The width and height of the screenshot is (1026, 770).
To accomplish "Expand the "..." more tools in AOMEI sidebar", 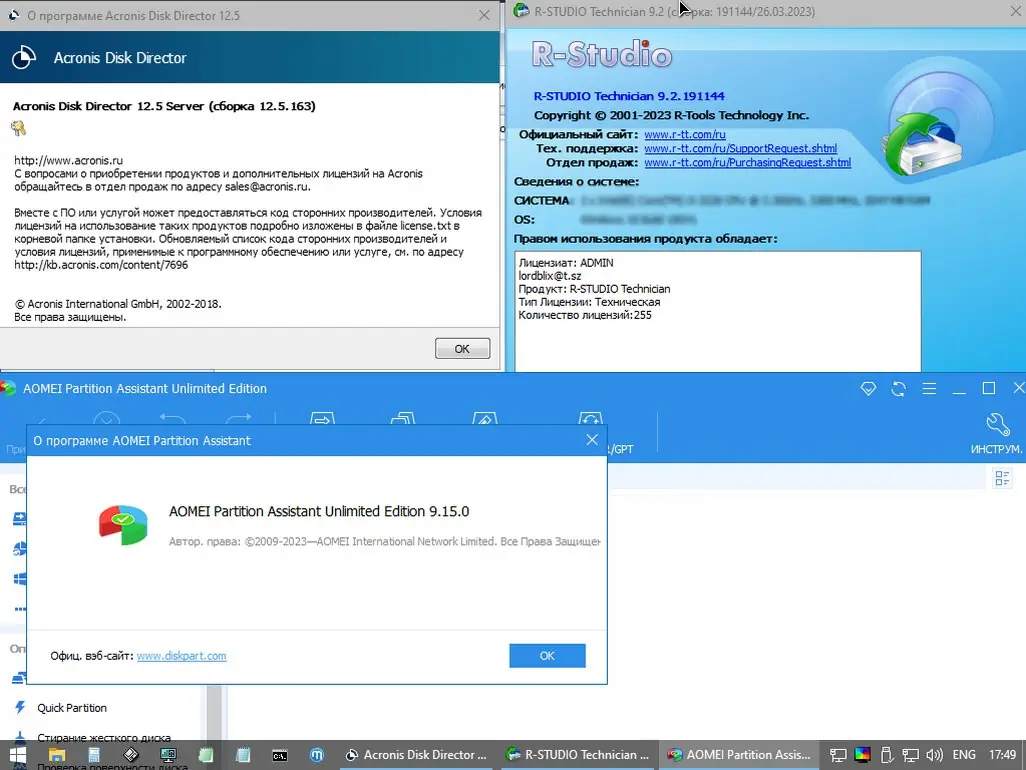I will pyautogui.click(x=22, y=609).
